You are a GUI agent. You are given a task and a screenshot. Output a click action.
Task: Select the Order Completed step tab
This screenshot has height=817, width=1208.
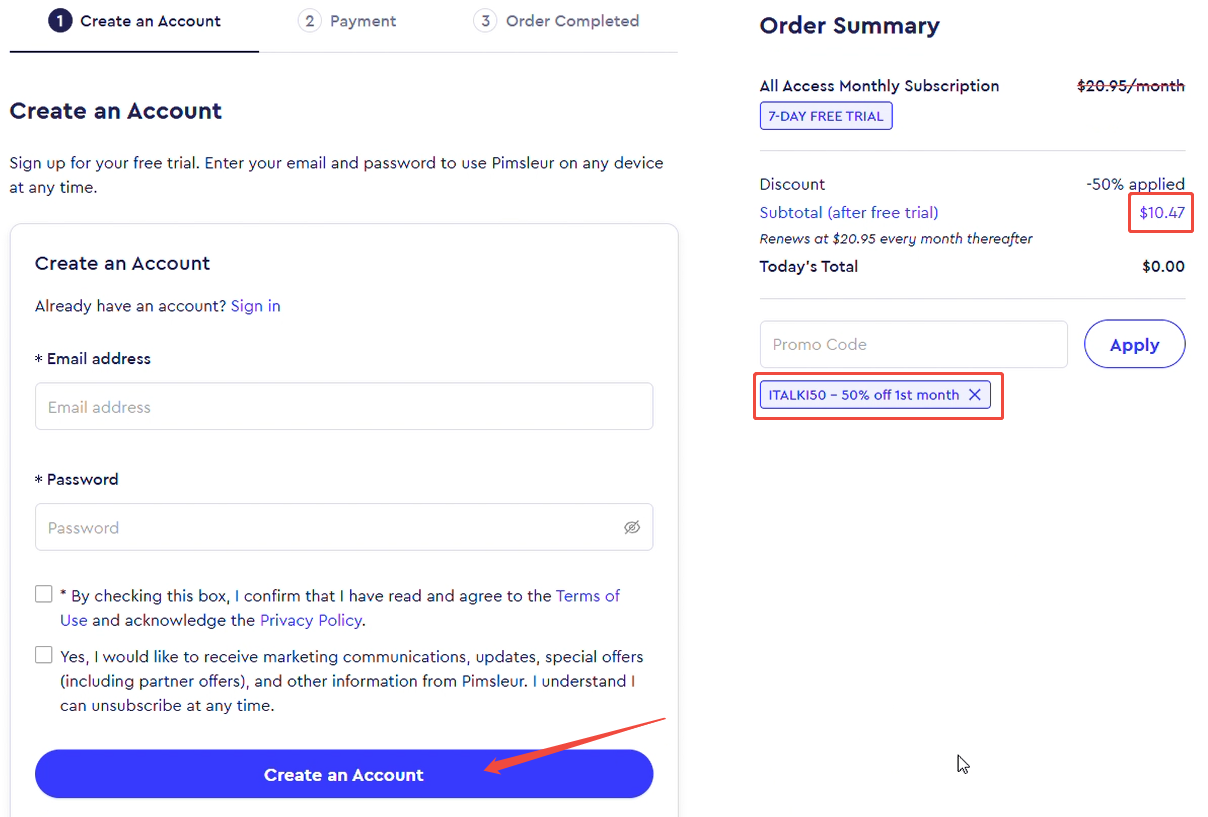(x=556, y=21)
